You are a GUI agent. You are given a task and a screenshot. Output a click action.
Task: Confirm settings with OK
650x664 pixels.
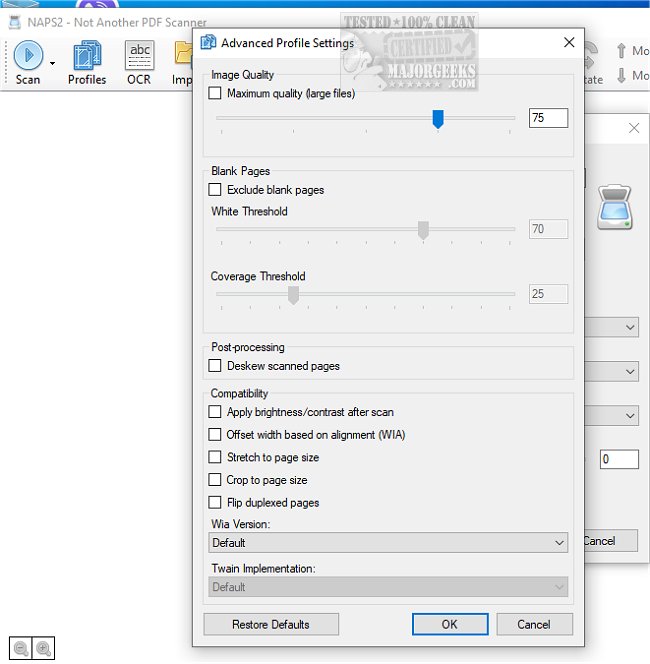click(x=450, y=624)
